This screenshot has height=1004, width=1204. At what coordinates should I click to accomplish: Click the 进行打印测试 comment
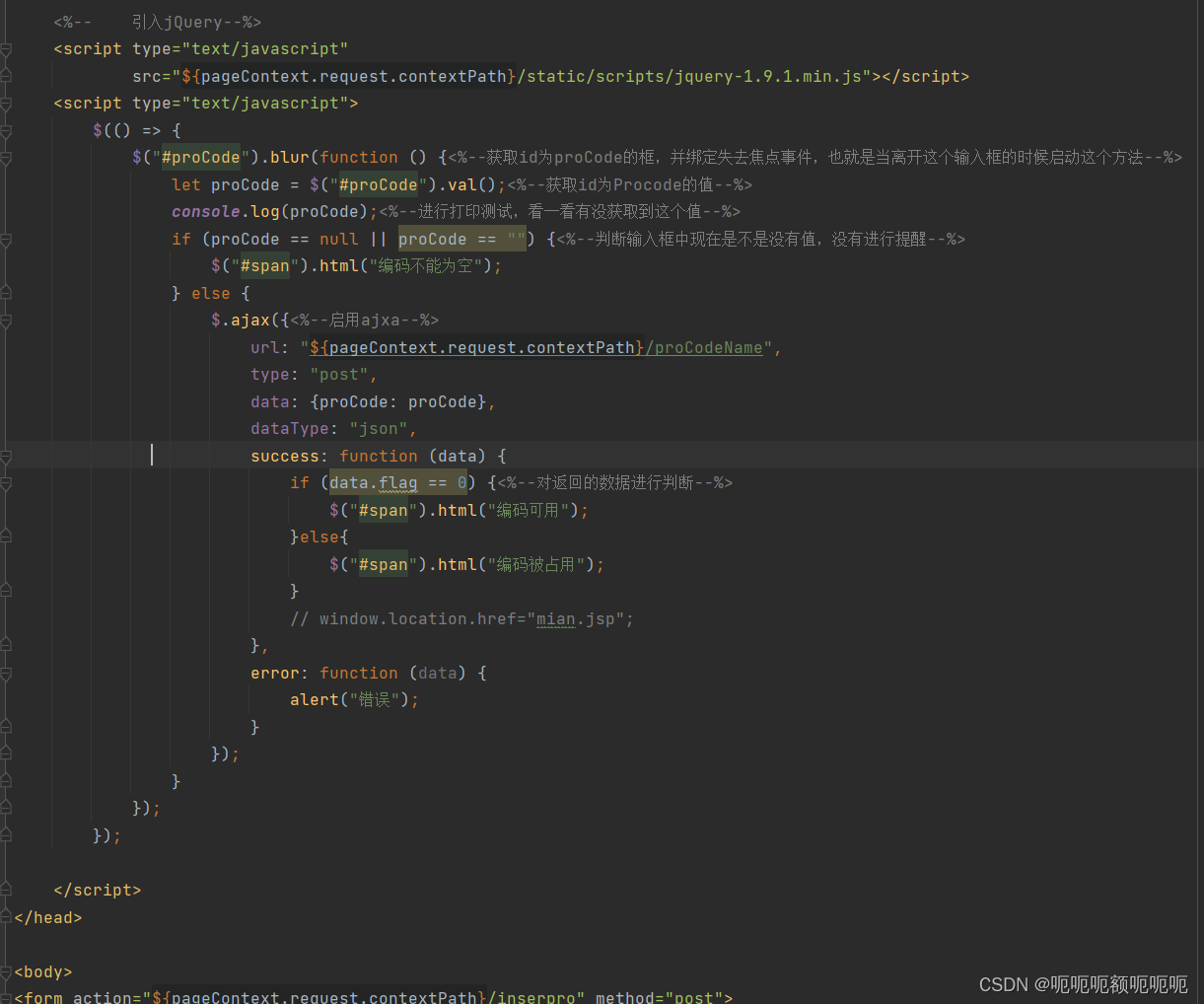click(559, 212)
